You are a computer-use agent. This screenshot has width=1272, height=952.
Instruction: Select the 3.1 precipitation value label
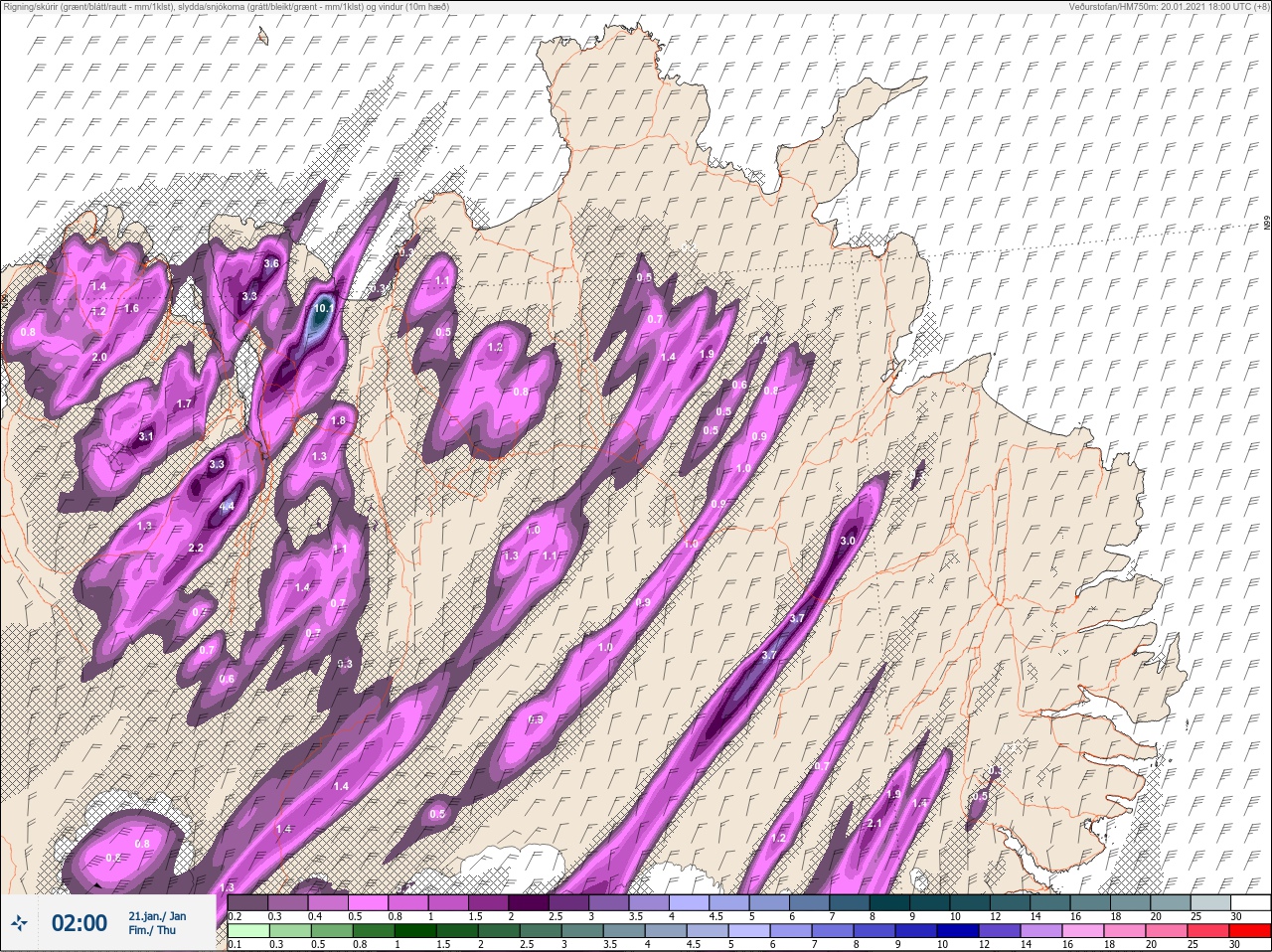tap(146, 436)
